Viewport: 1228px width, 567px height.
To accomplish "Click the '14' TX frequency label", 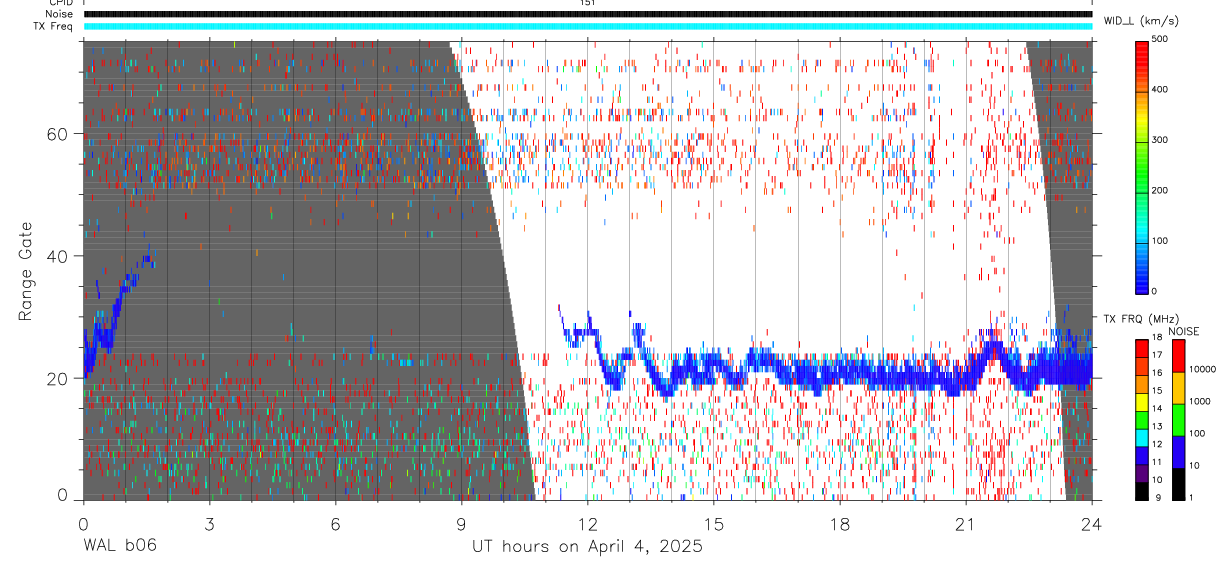I will (x=1157, y=409).
